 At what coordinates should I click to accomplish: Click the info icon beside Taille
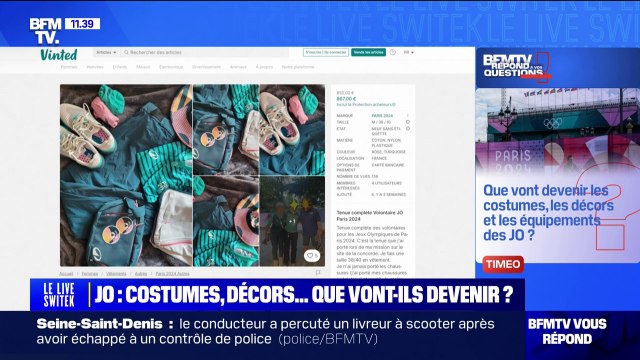tap(408, 122)
